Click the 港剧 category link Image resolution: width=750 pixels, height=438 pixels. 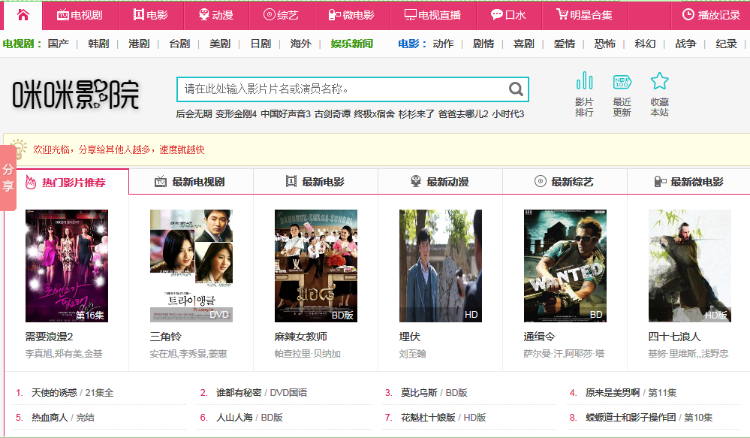139,44
